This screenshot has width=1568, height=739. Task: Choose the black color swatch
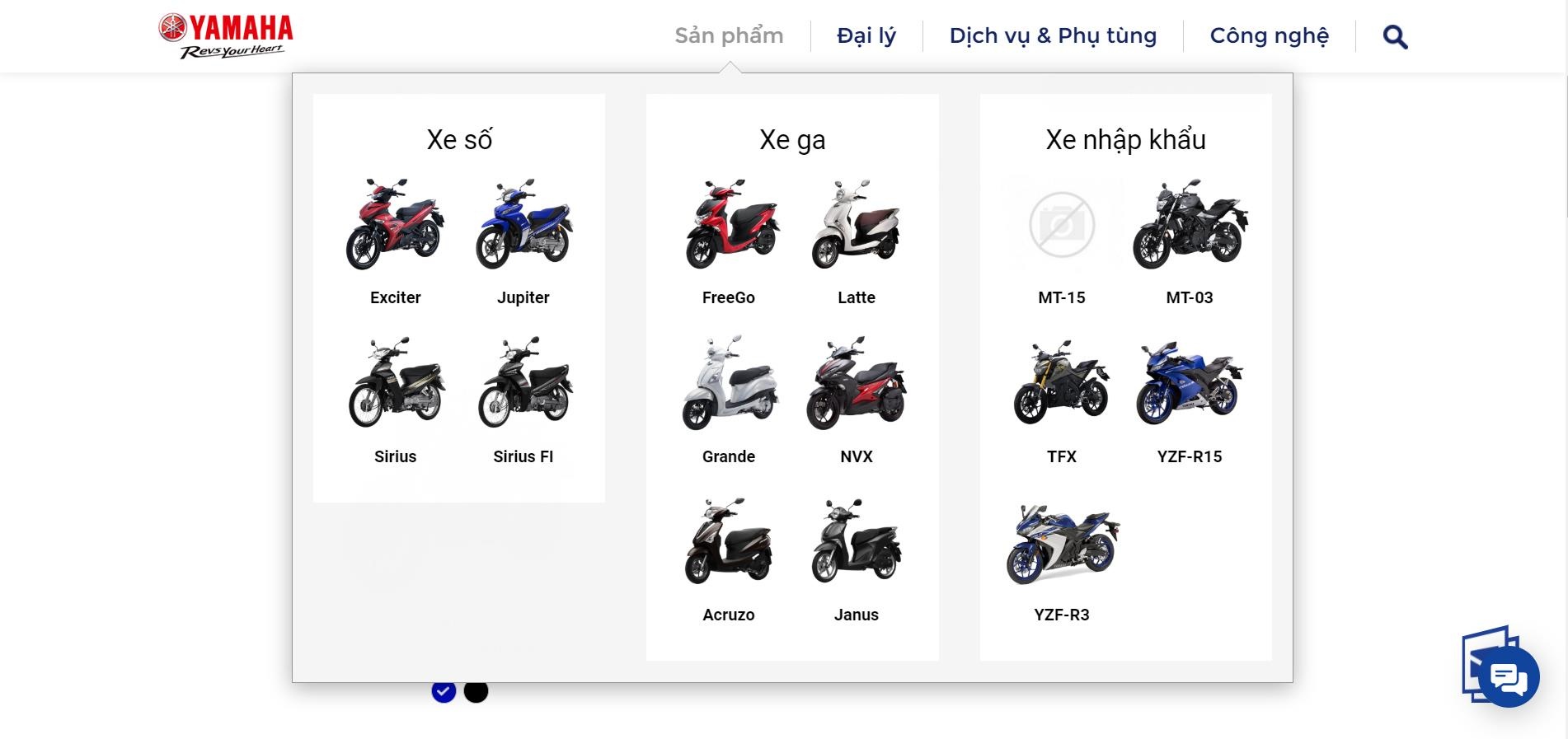click(x=476, y=690)
